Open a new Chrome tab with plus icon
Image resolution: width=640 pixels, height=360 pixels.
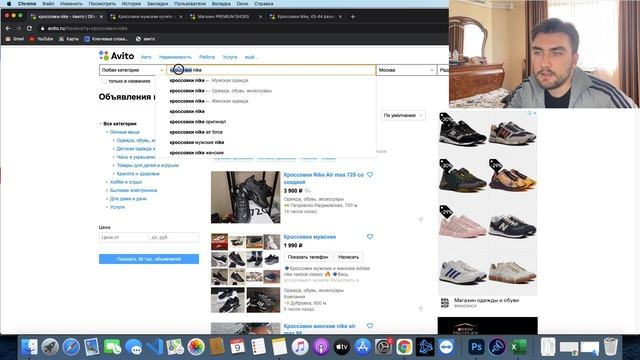tap(353, 17)
